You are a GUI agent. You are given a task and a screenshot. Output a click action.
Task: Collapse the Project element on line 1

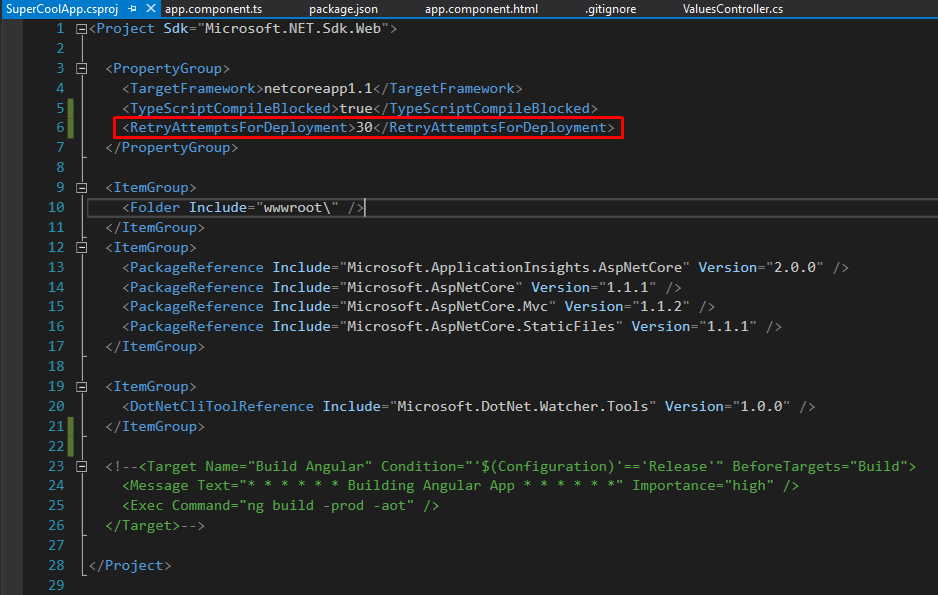coord(81,29)
